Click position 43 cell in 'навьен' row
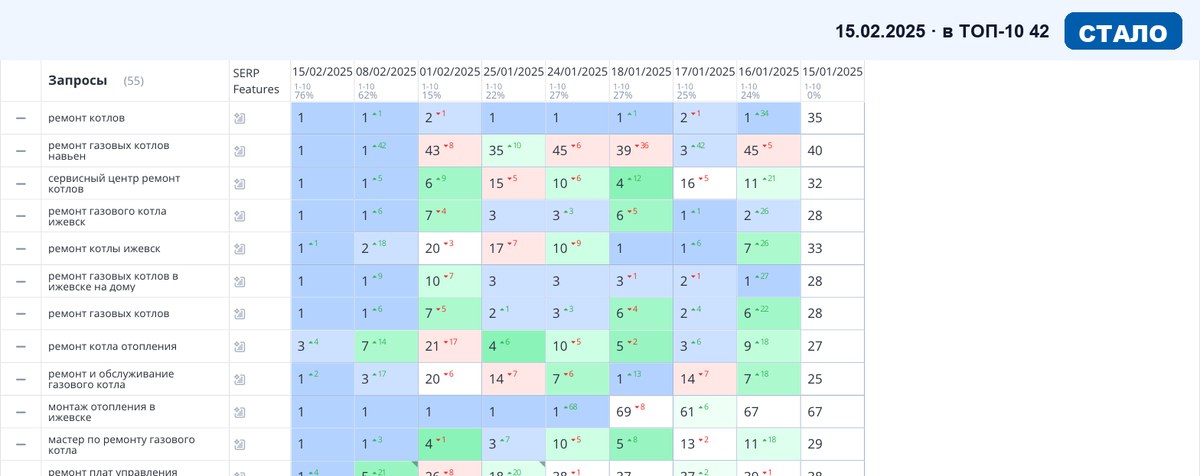This screenshot has height=476, width=1200. pos(450,151)
